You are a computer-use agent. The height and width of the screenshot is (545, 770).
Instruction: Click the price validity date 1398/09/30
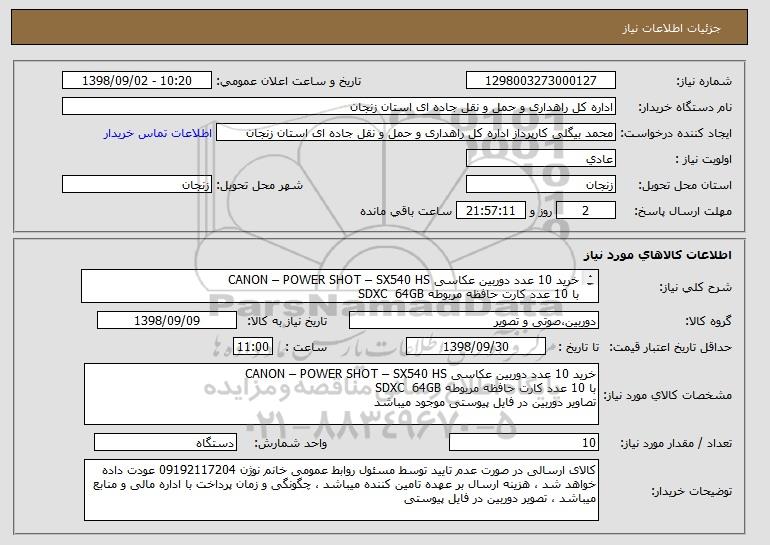coord(476,347)
